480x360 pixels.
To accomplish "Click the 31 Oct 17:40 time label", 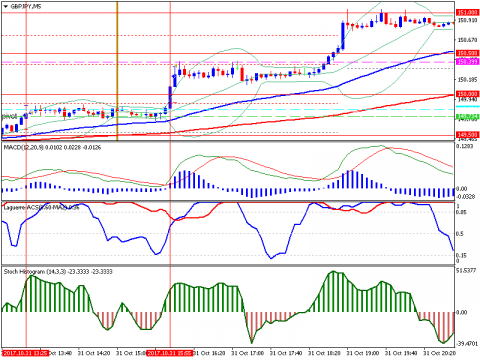I will 286,353.
